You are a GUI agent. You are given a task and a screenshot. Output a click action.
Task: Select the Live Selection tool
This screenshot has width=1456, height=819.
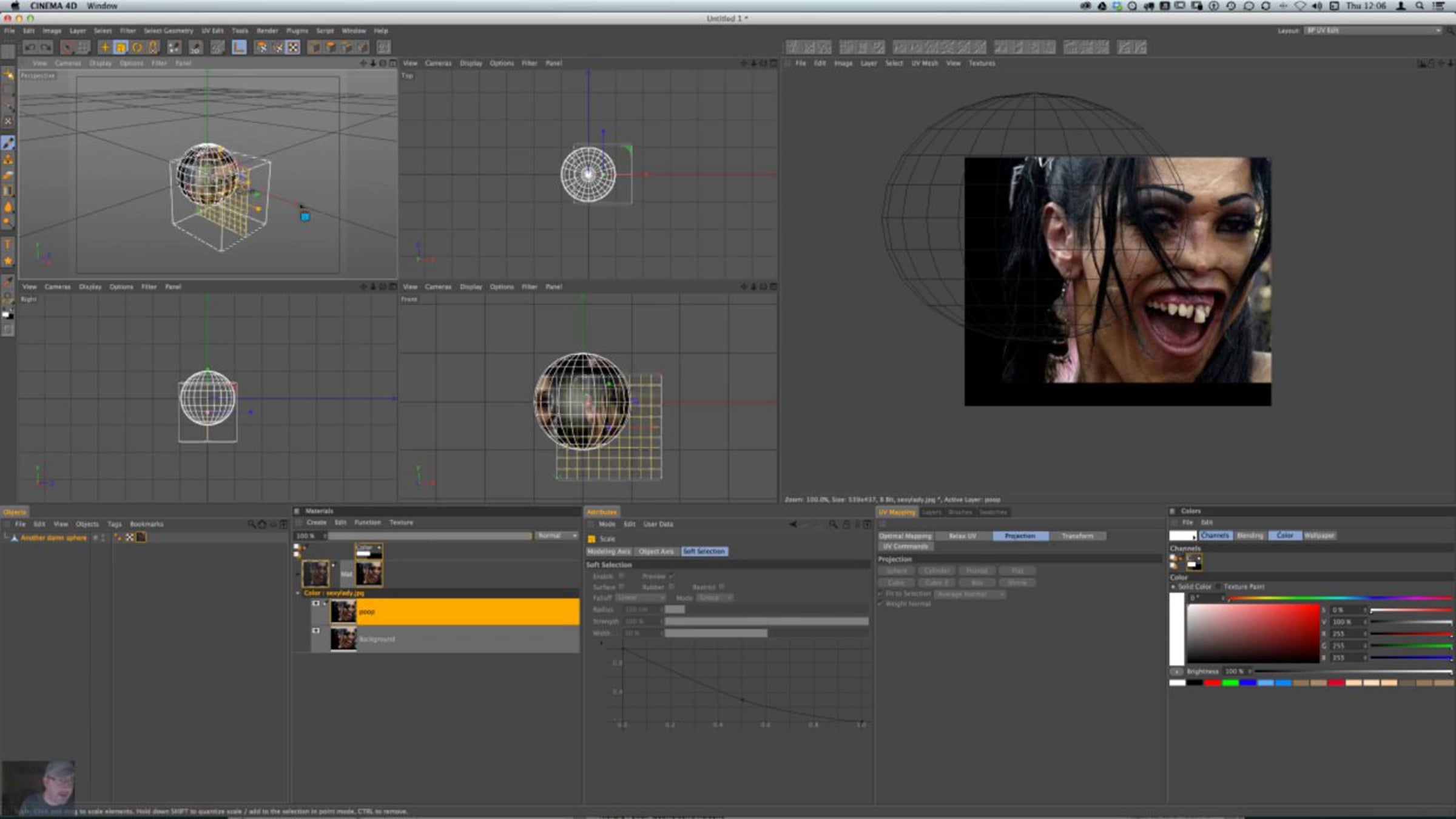[x=67, y=47]
